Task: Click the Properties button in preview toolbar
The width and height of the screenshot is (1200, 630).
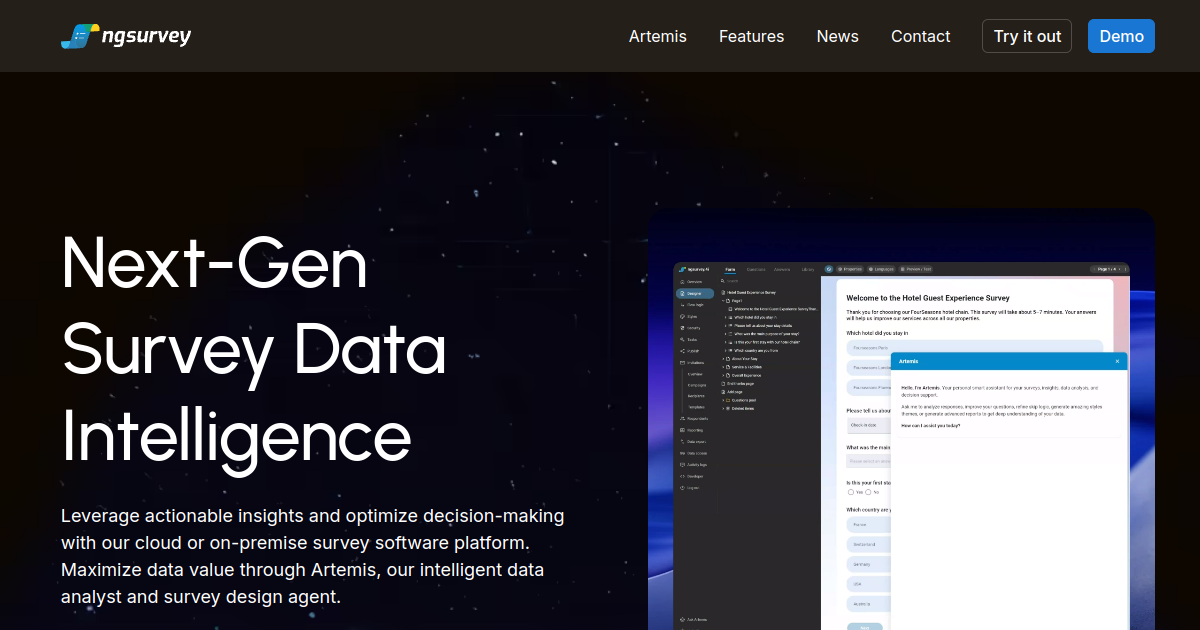Action: [x=850, y=269]
